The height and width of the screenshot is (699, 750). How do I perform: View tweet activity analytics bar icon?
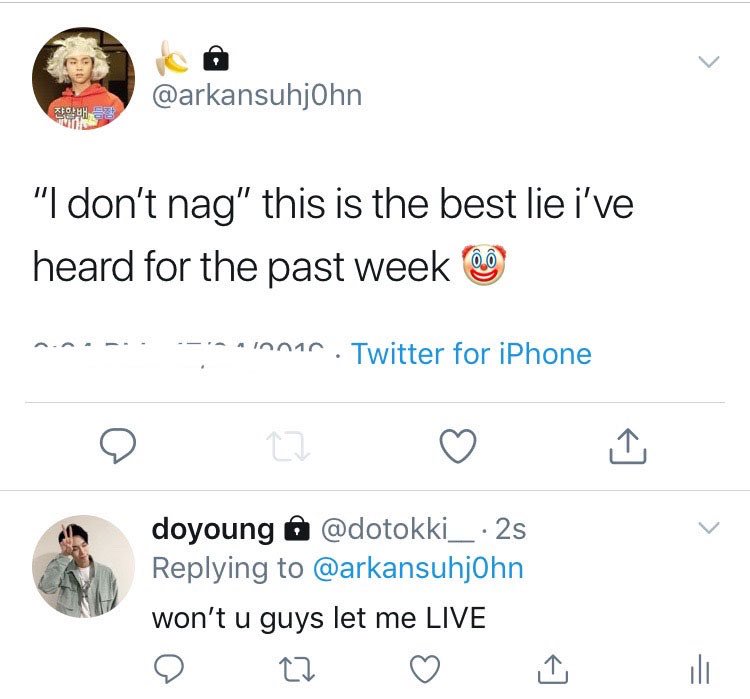pos(700,669)
